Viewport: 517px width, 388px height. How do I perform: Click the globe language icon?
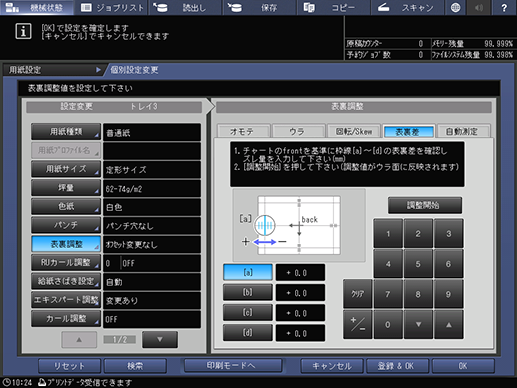(x=456, y=7)
